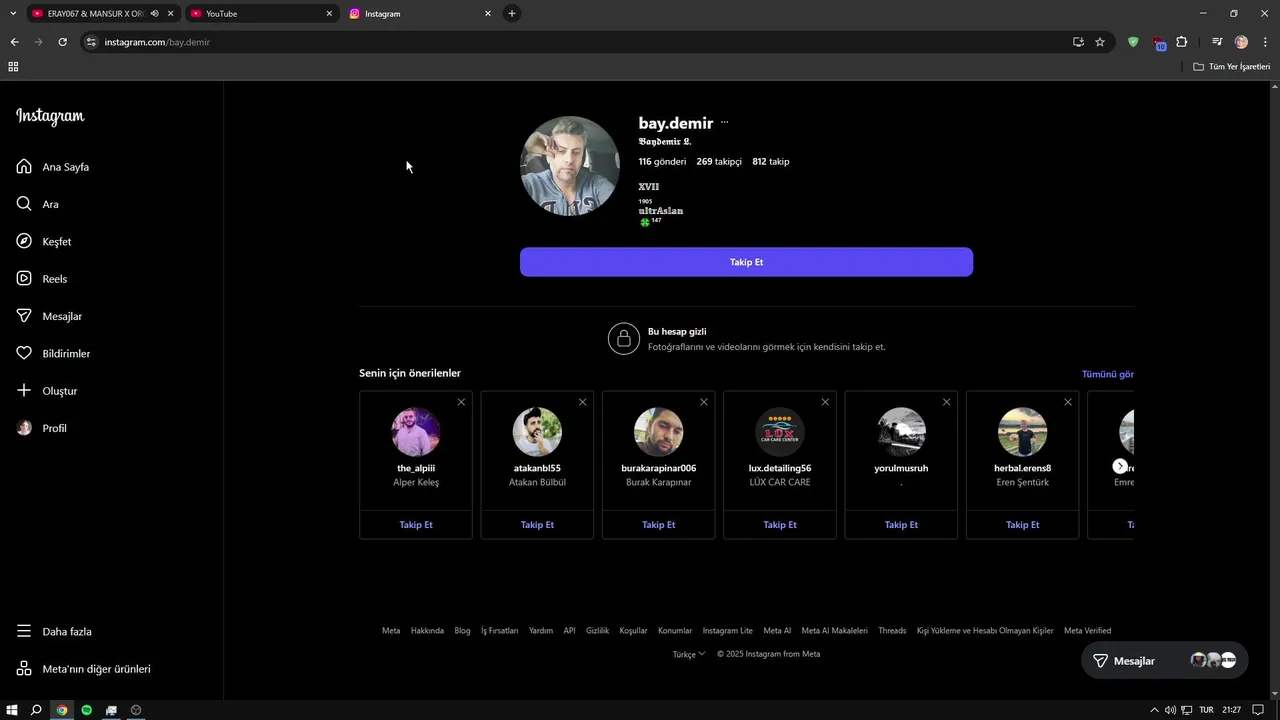Open the Mesajlar icon in sidebar
Viewport: 1280px width, 720px height.
click(x=24, y=316)
